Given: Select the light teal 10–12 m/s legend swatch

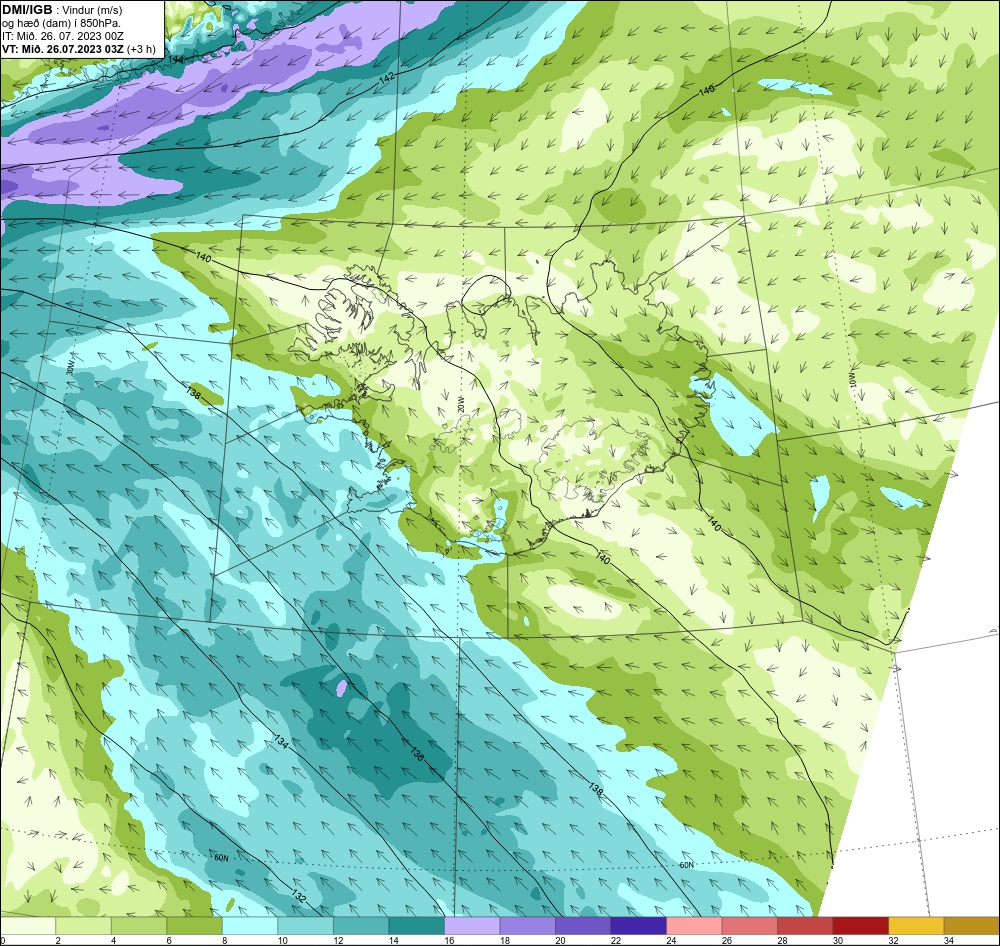Looking at the screenshot, I should point(305,925).
